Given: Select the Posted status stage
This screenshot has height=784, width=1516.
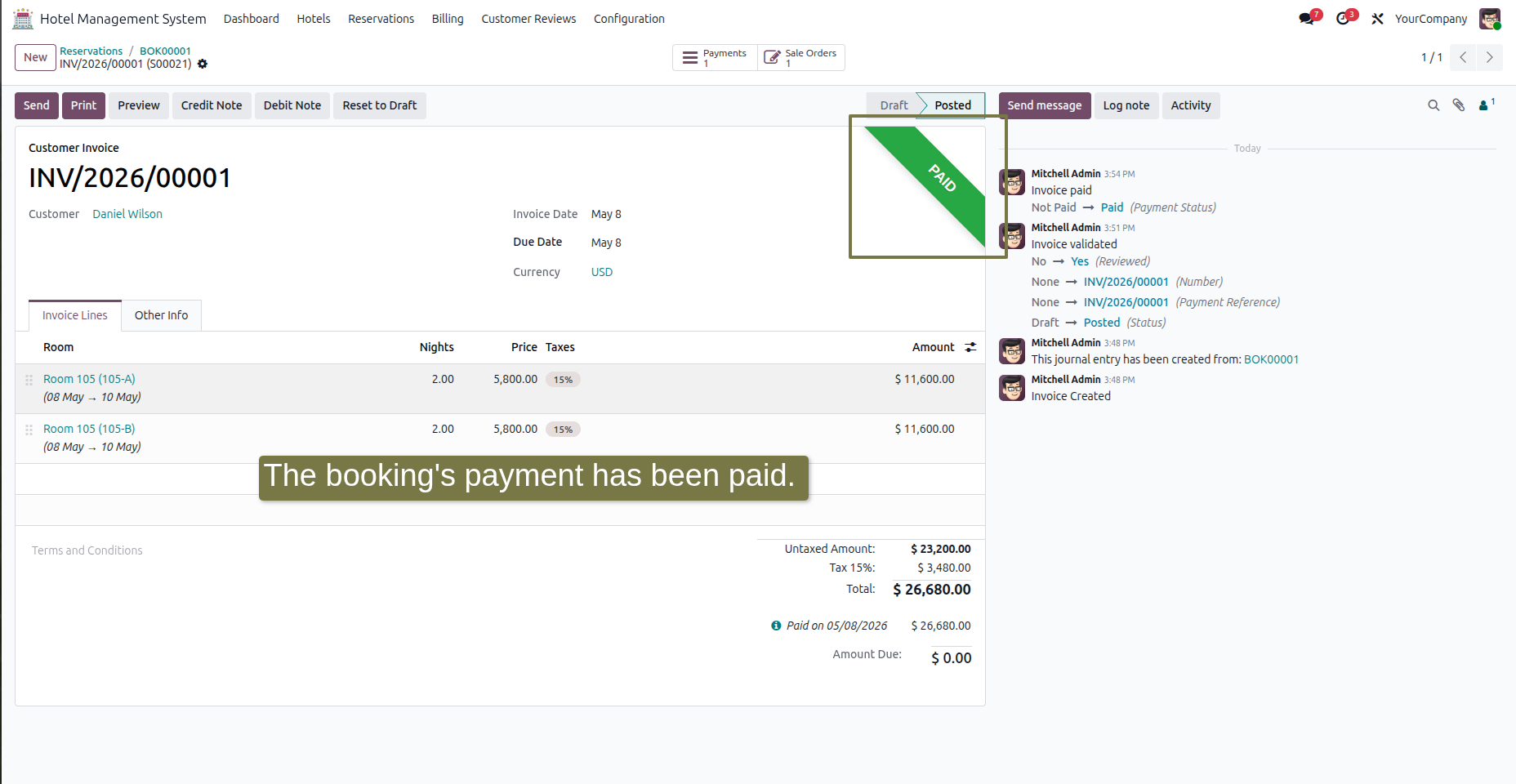Looking at the screenshot, I should point(952,105).
